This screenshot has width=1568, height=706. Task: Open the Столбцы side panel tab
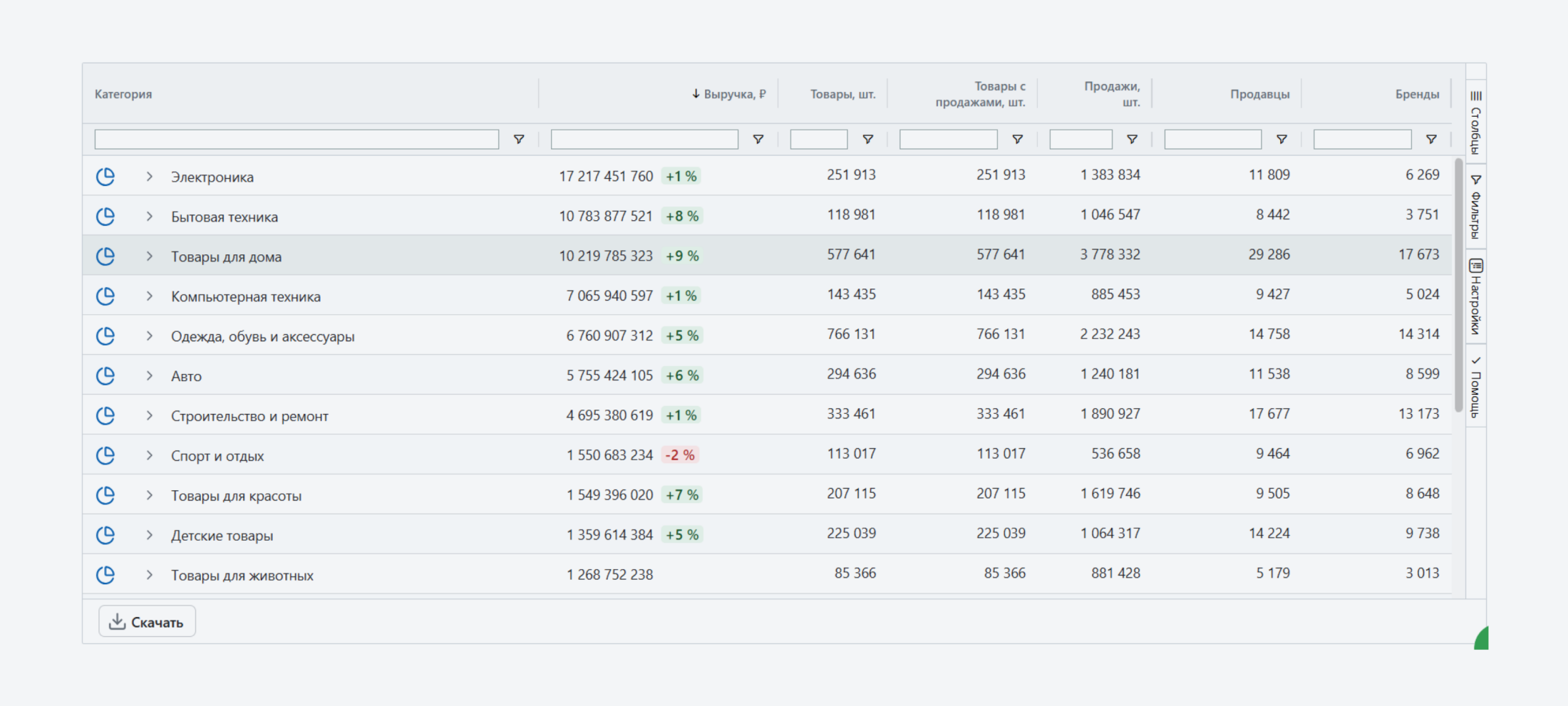[x=1475, y=123]
